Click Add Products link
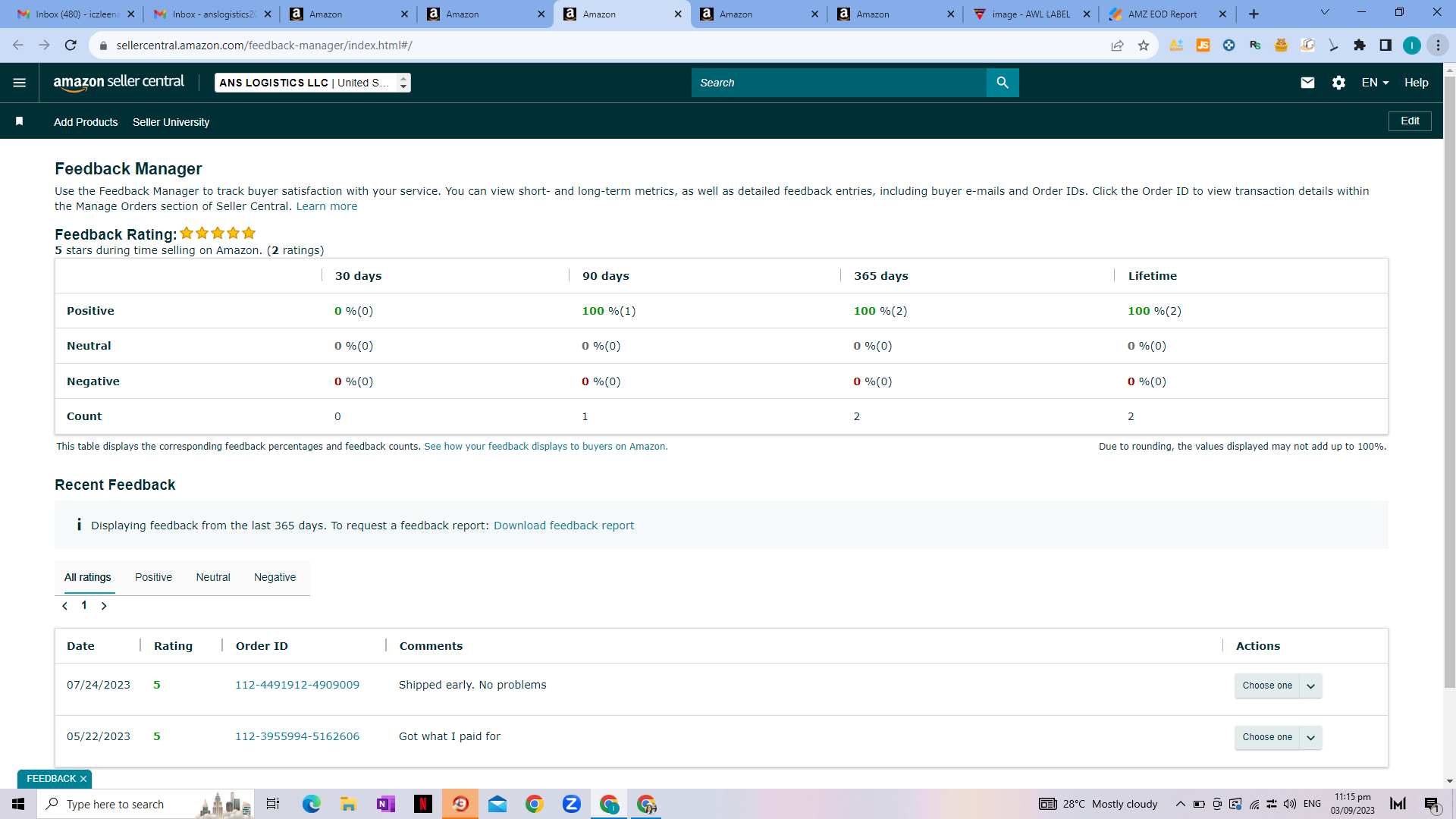This screenshot has width=1456, height=819. [x=86, y=122]
